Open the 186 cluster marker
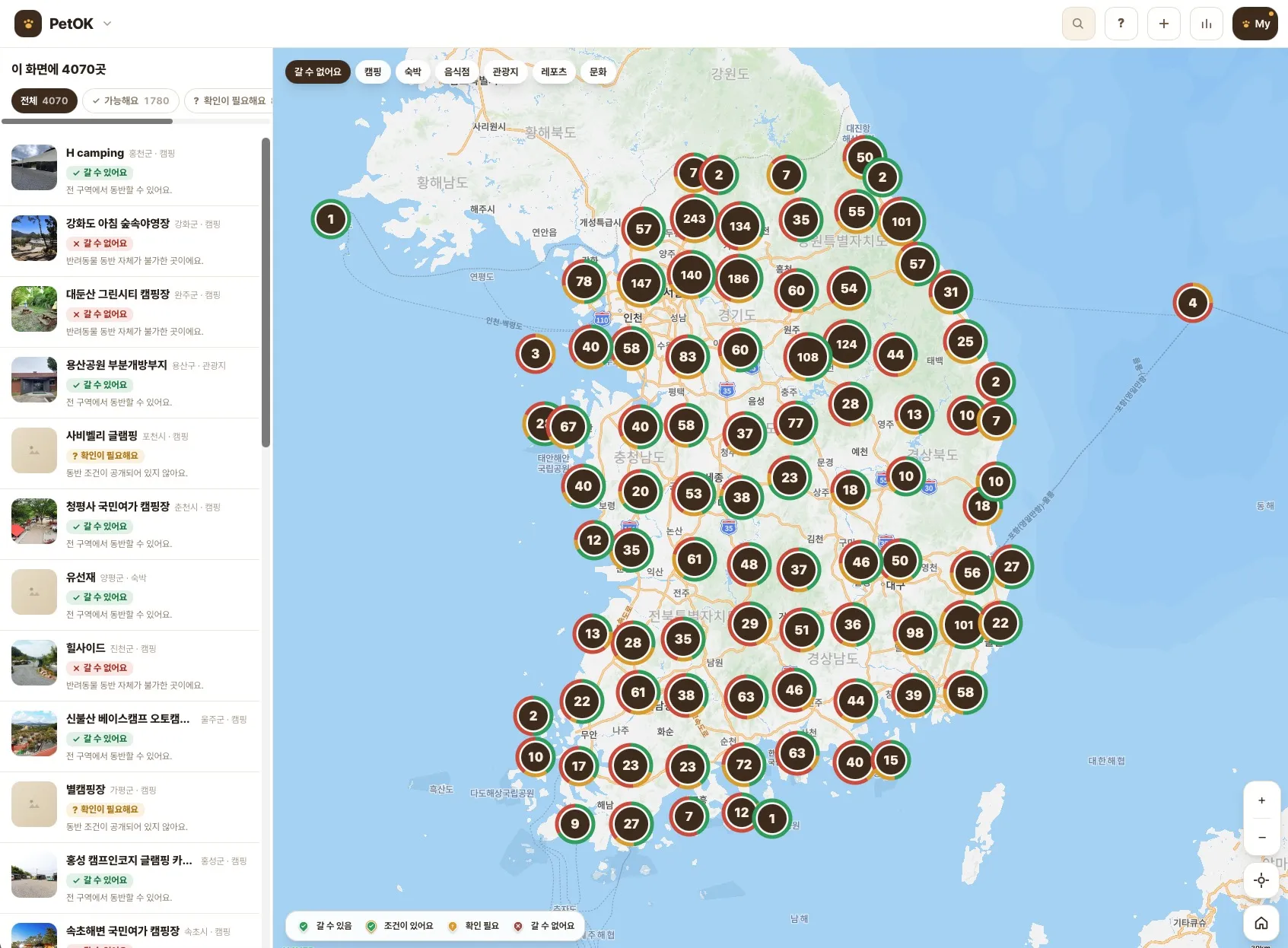The image size is (1288, 948). [738, 278]
